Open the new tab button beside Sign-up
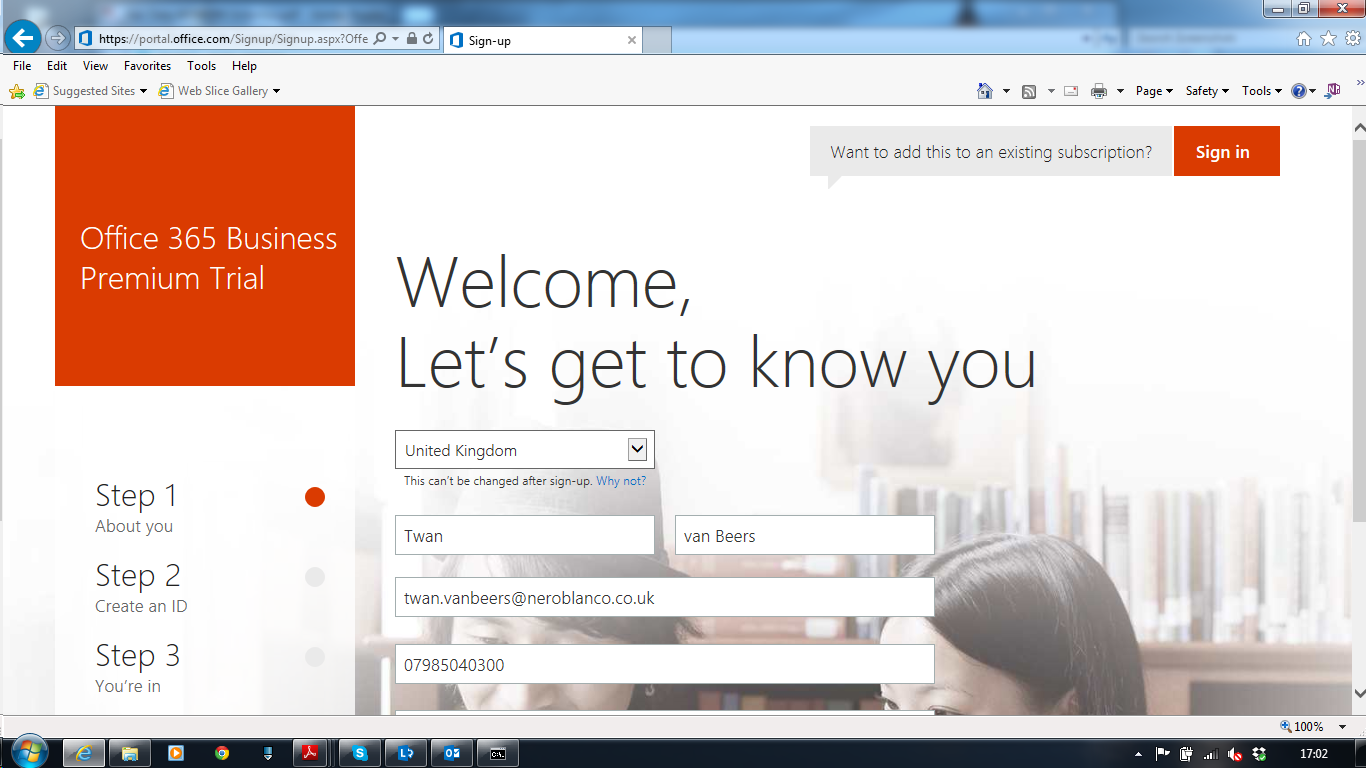This screenshot has height=768, width=1366. click(656, 40)
